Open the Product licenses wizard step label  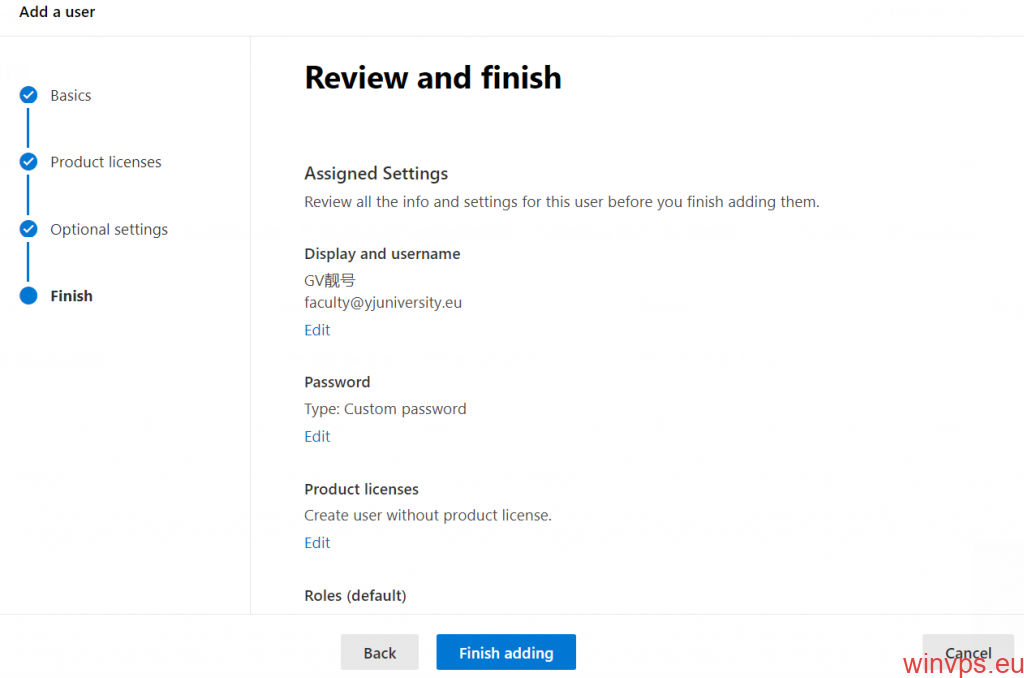pyautogui.click(x=106, y=162)
